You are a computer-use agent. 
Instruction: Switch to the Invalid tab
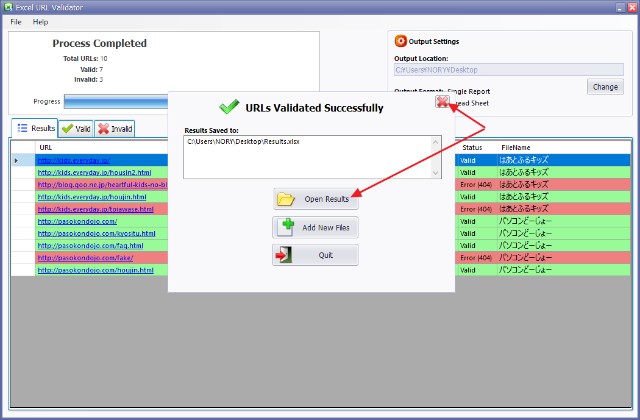coord(115,128)
